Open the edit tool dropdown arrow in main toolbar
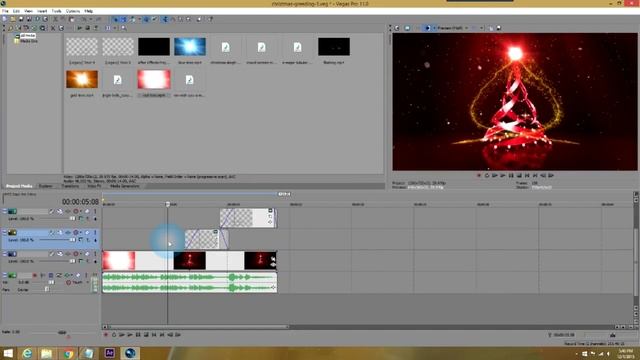640x360 pixels. click(139, 19)
